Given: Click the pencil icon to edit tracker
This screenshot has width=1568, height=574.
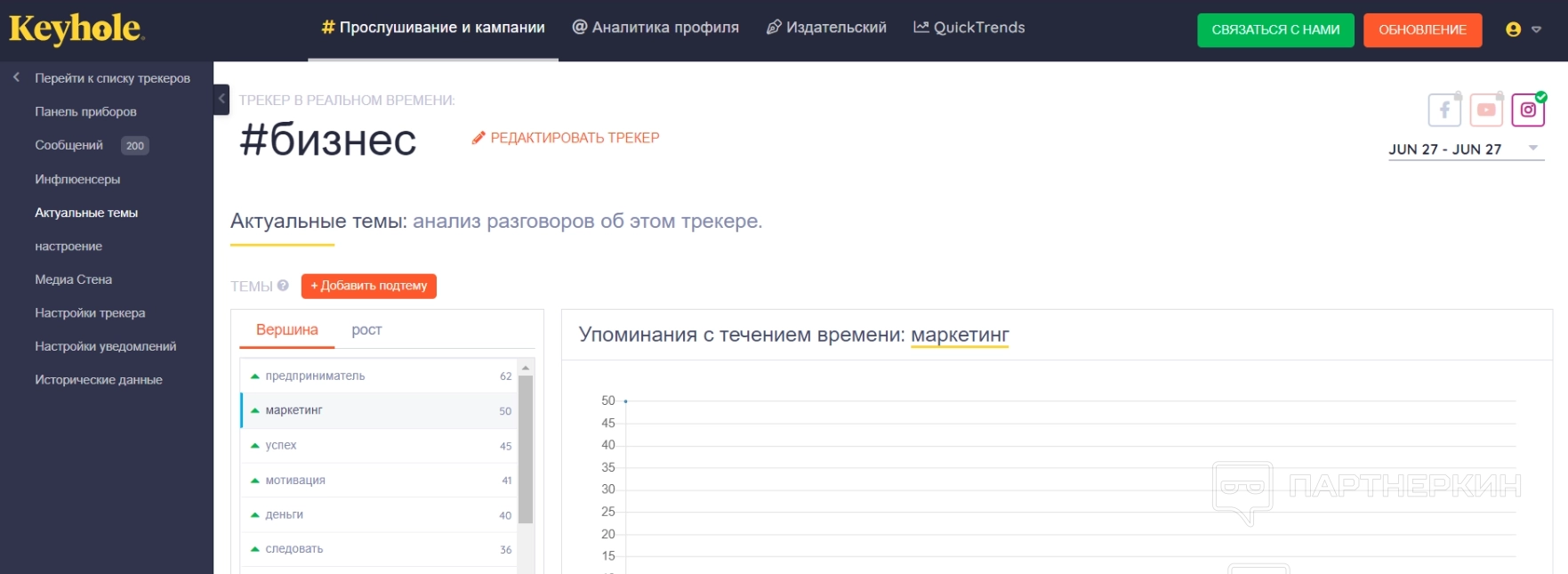Looking at the screenshot, I should [478, 138].
